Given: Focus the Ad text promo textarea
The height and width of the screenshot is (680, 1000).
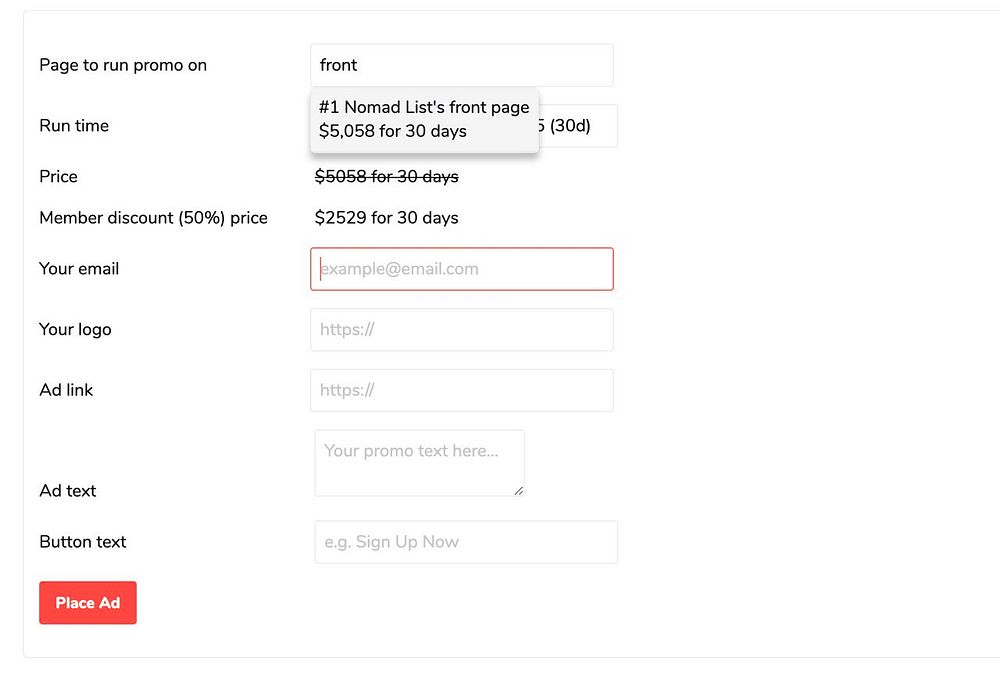Looking at the screenshot, I should click(x=419, y=462).
